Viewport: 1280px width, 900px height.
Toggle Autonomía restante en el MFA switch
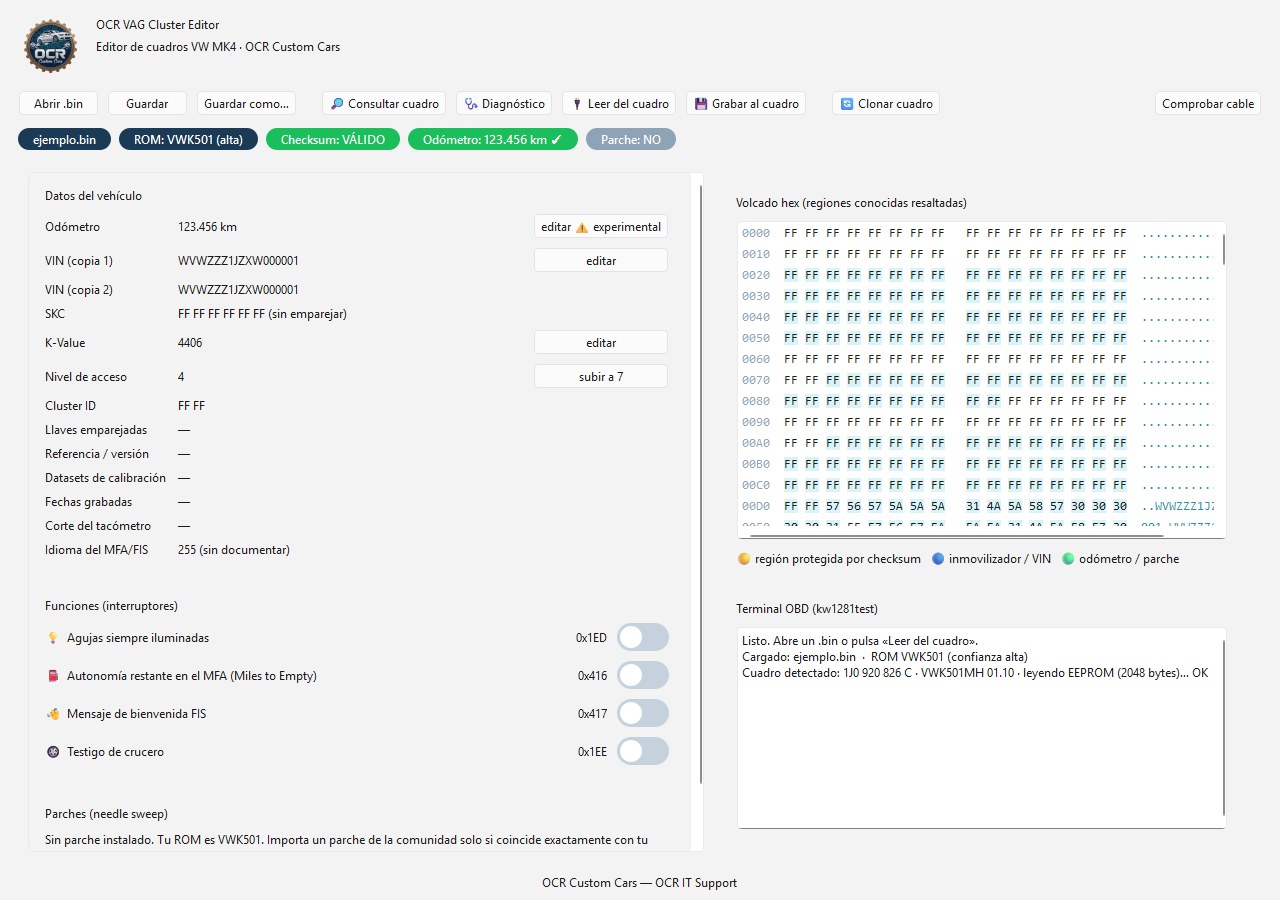point(642,675)
